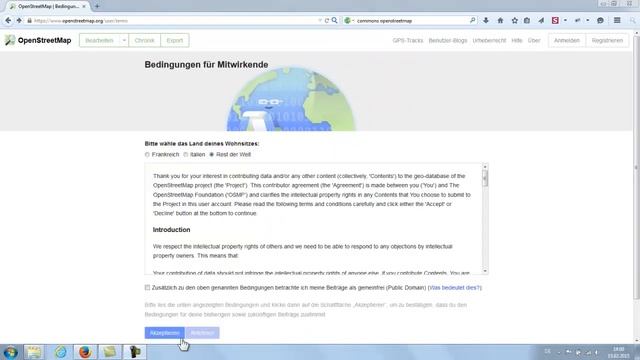Go back using the browser back arrow

click(x=8, y=20)
